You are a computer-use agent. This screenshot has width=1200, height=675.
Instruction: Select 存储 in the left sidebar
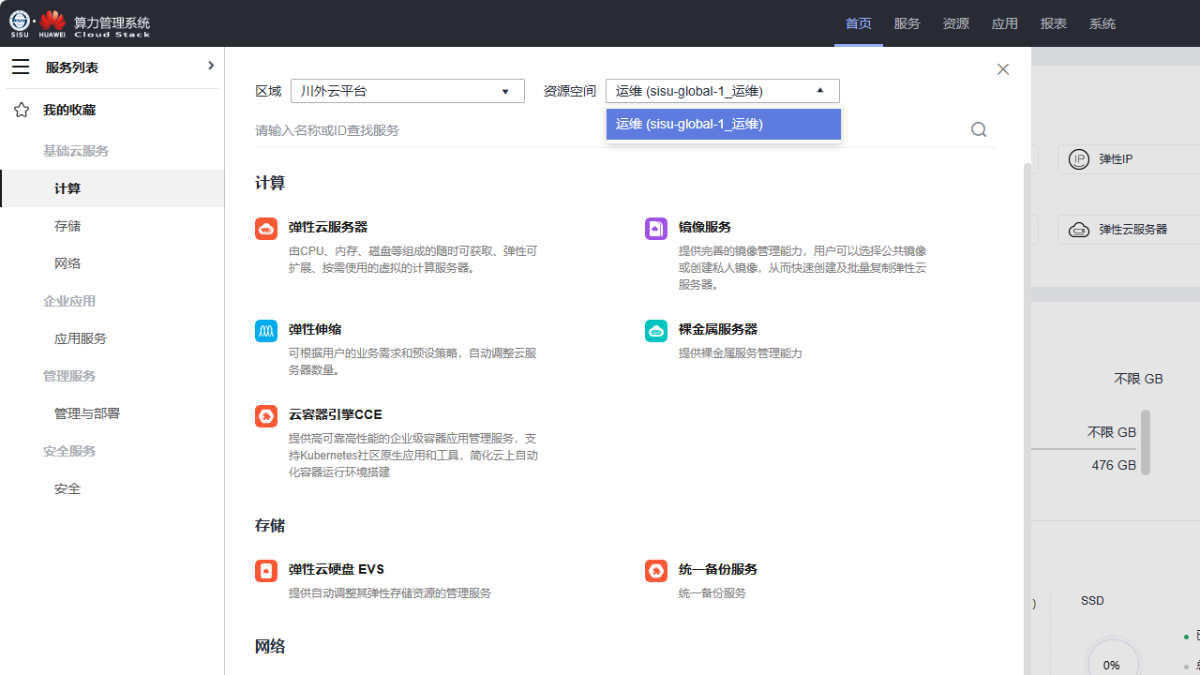tap(68, 226)
